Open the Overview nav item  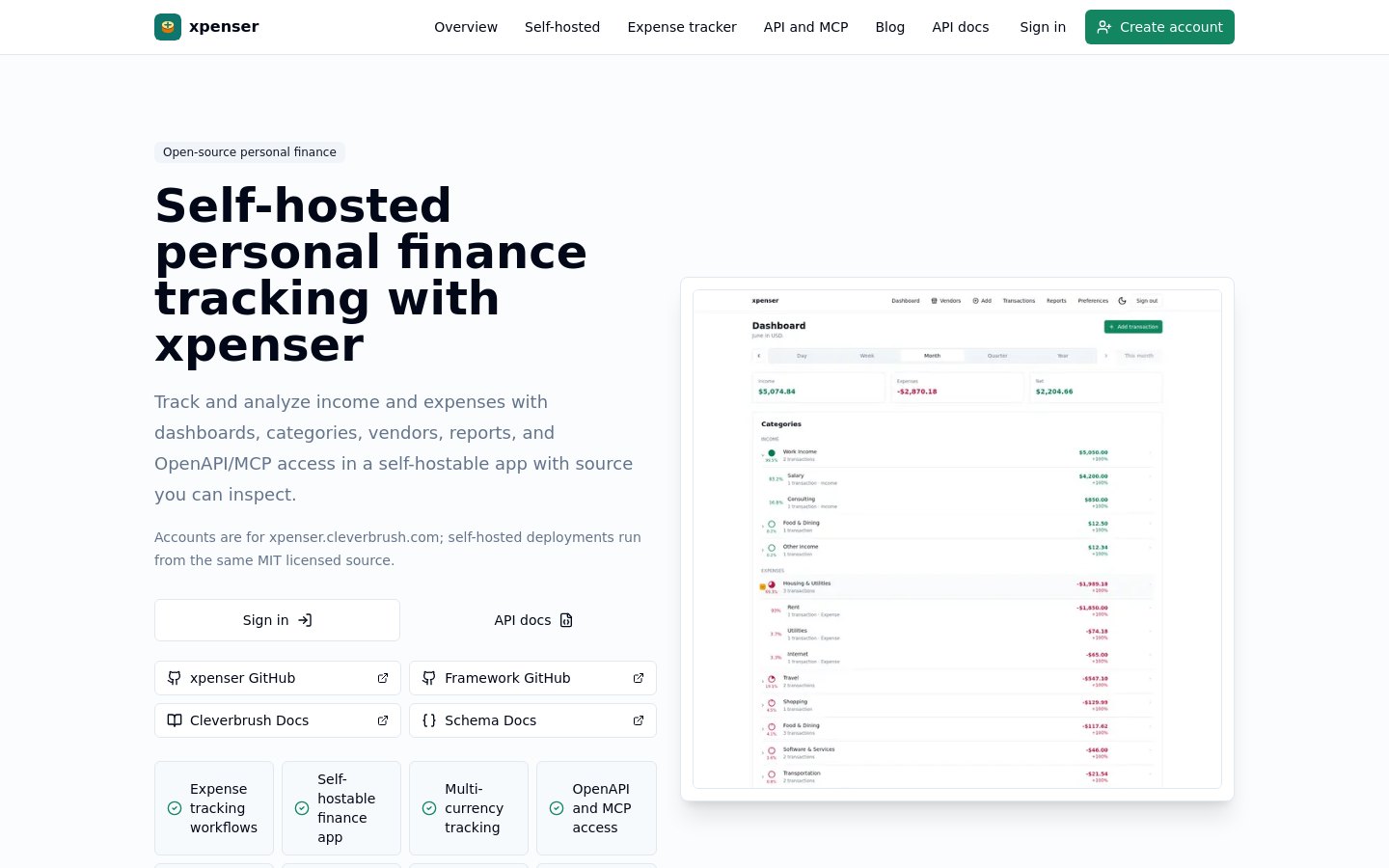466,27
